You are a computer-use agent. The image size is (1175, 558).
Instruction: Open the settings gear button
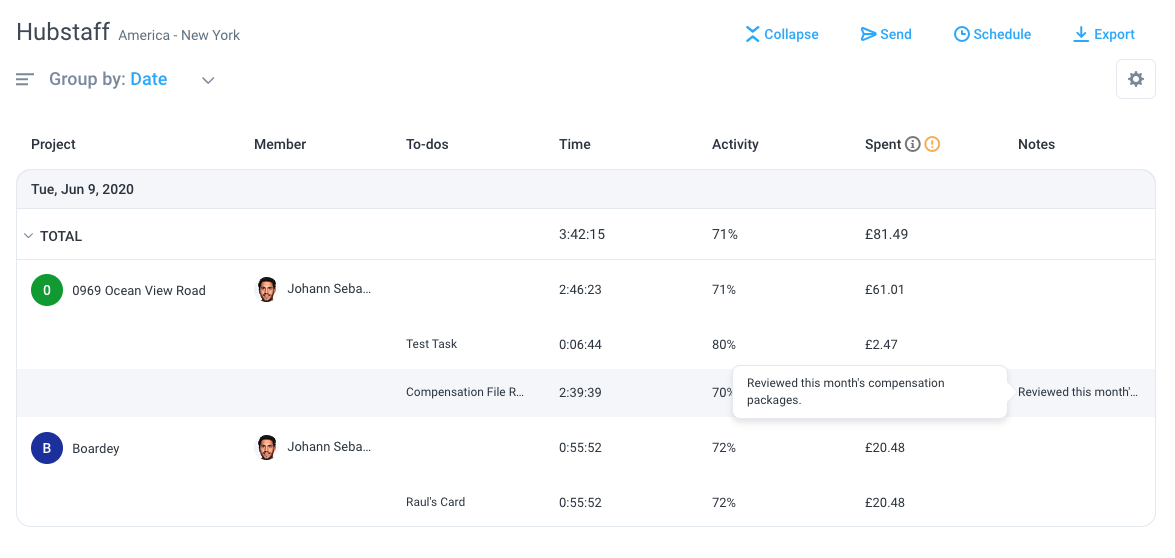point(1135,79)
